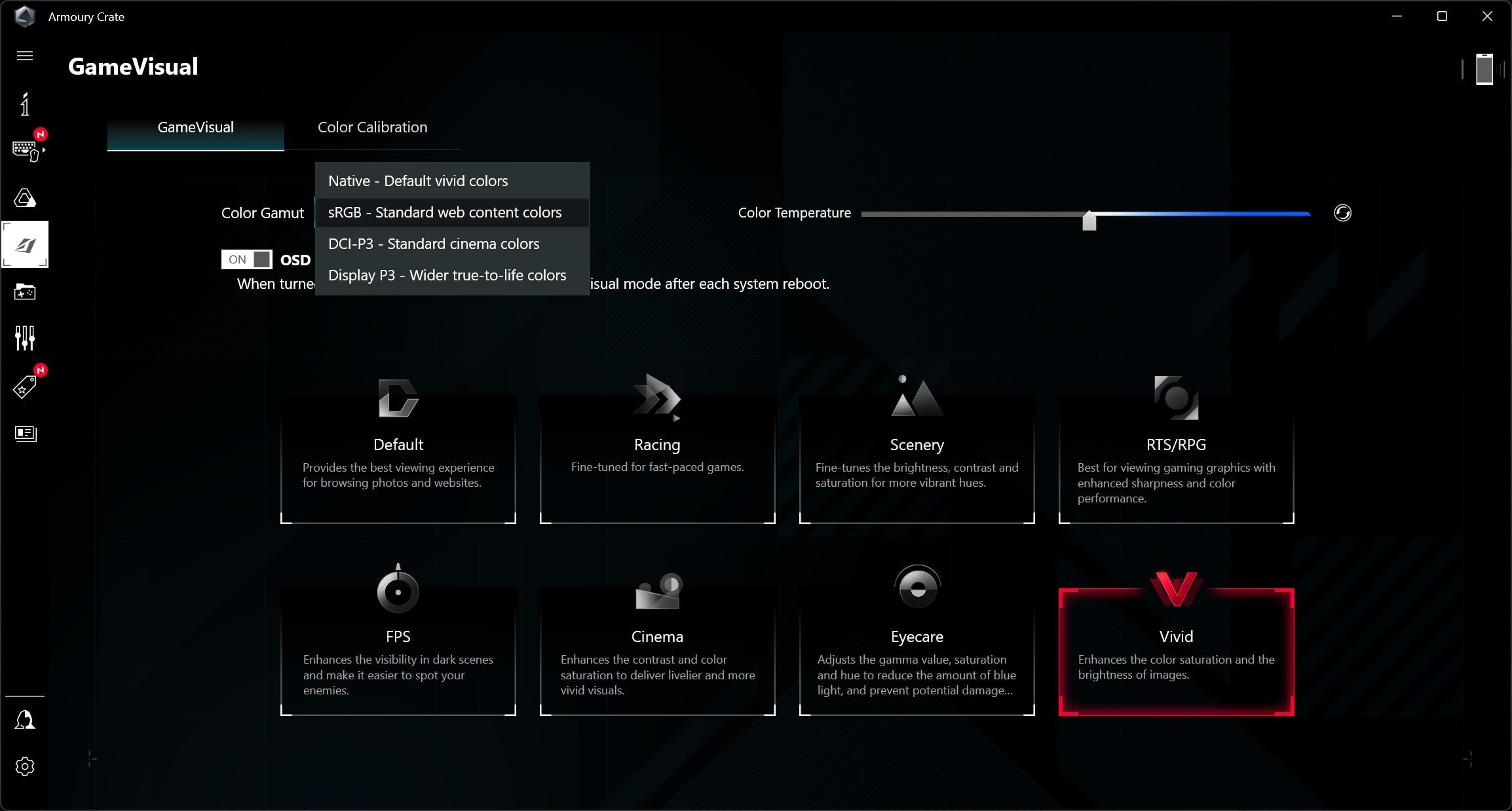
Task: Open the hamburger navigation menu
Action: [x=25, y=56]
